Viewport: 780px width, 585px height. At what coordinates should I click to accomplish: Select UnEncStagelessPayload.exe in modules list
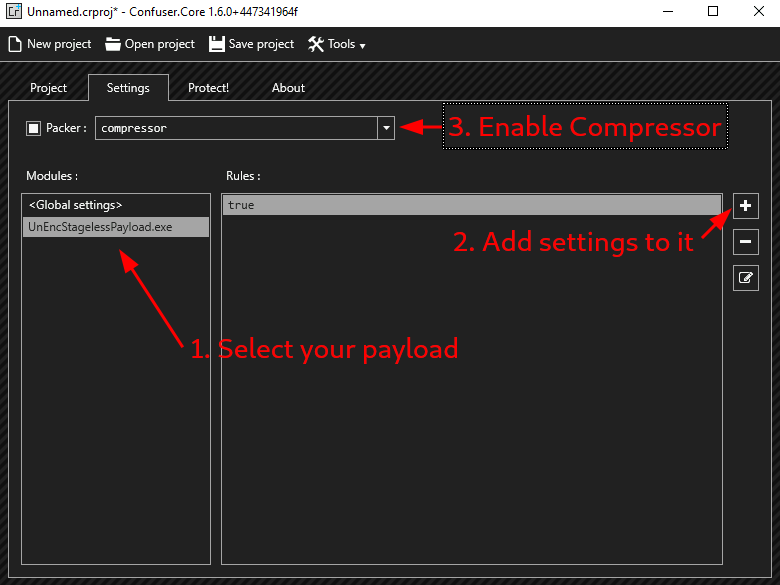100,227
